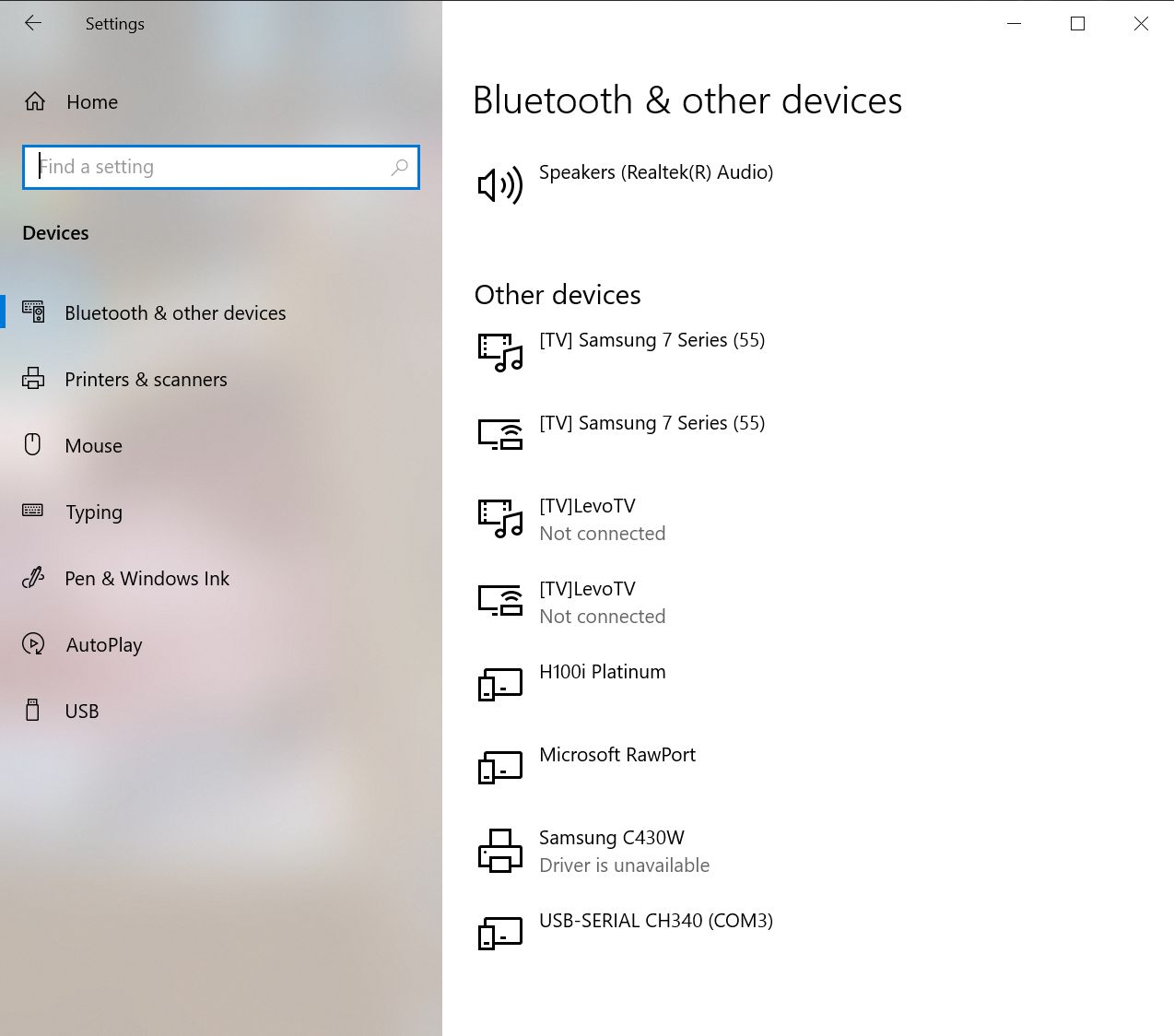Click the Other devices section heading
Screen dimensions: 1174x1036
tap(558, 295)
